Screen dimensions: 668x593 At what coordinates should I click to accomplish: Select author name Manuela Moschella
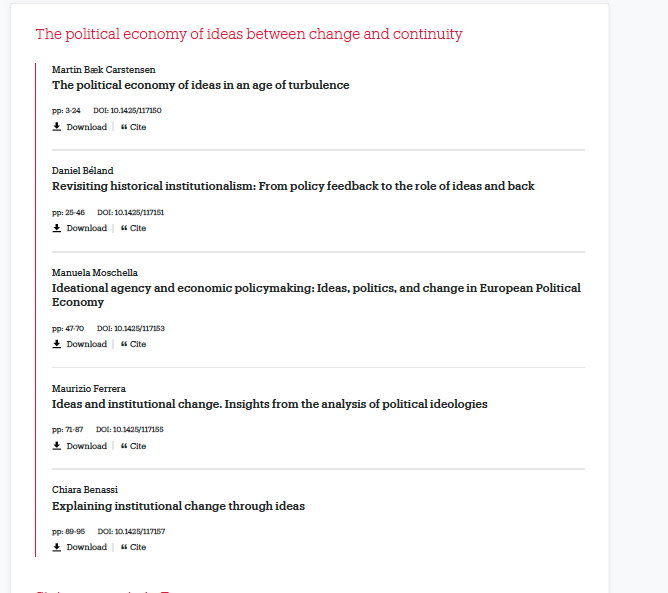pyautogui.click(x=94, y=272)
